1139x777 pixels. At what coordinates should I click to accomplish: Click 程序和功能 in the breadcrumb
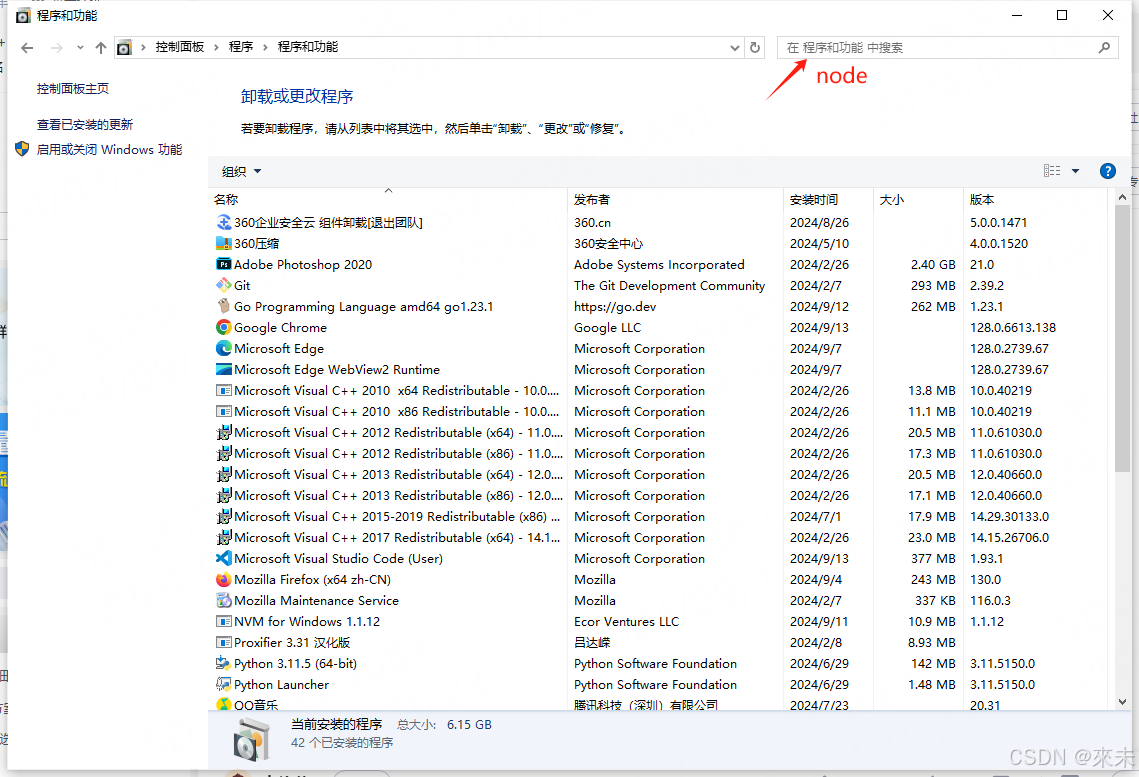pyautogui.click(x=308, y=47)
